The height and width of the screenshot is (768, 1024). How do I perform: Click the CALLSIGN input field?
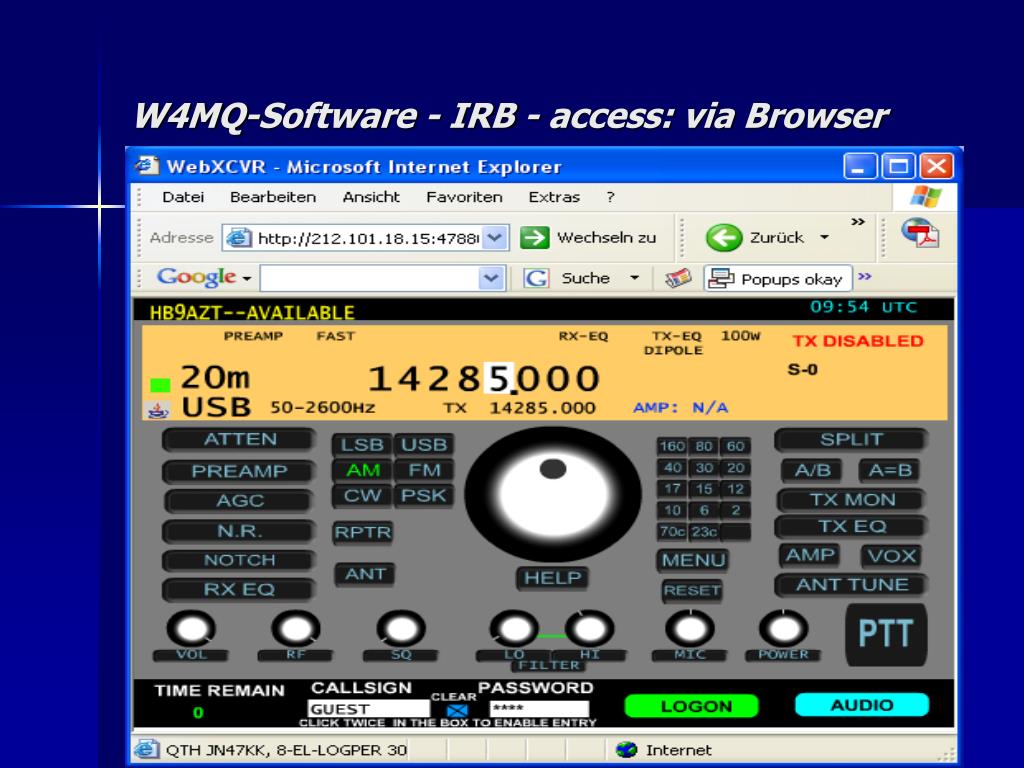click(368, 709)
